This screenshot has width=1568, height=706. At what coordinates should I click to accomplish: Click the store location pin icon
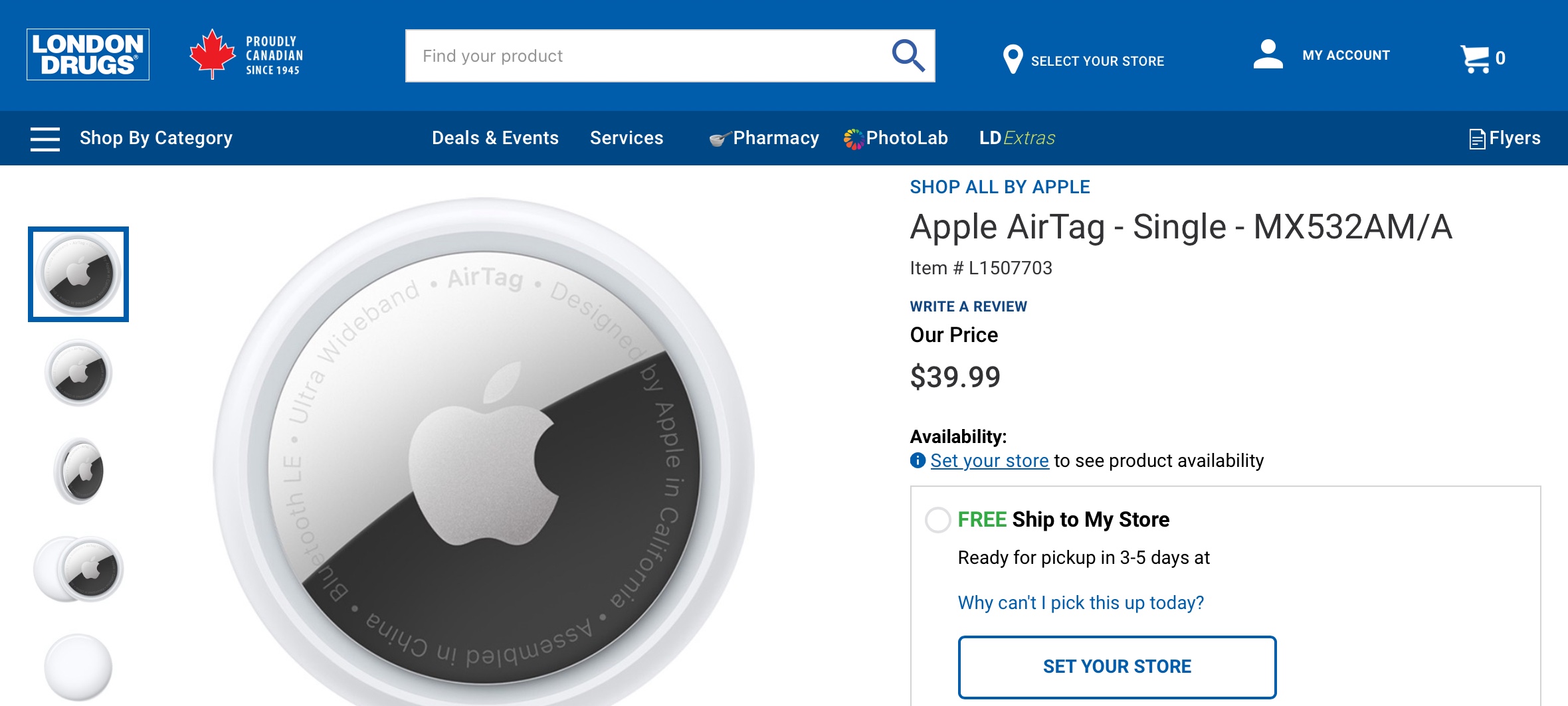point(1012,60)
